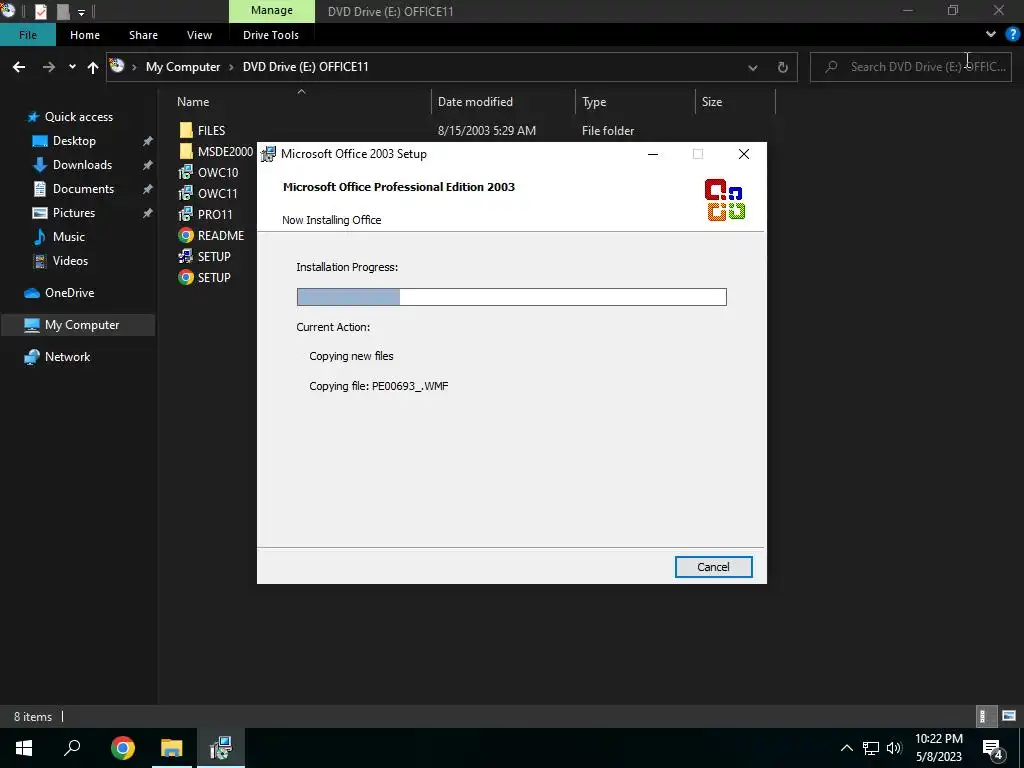Click the installation progress bar

pyautogui.click(x=511, y=296)
